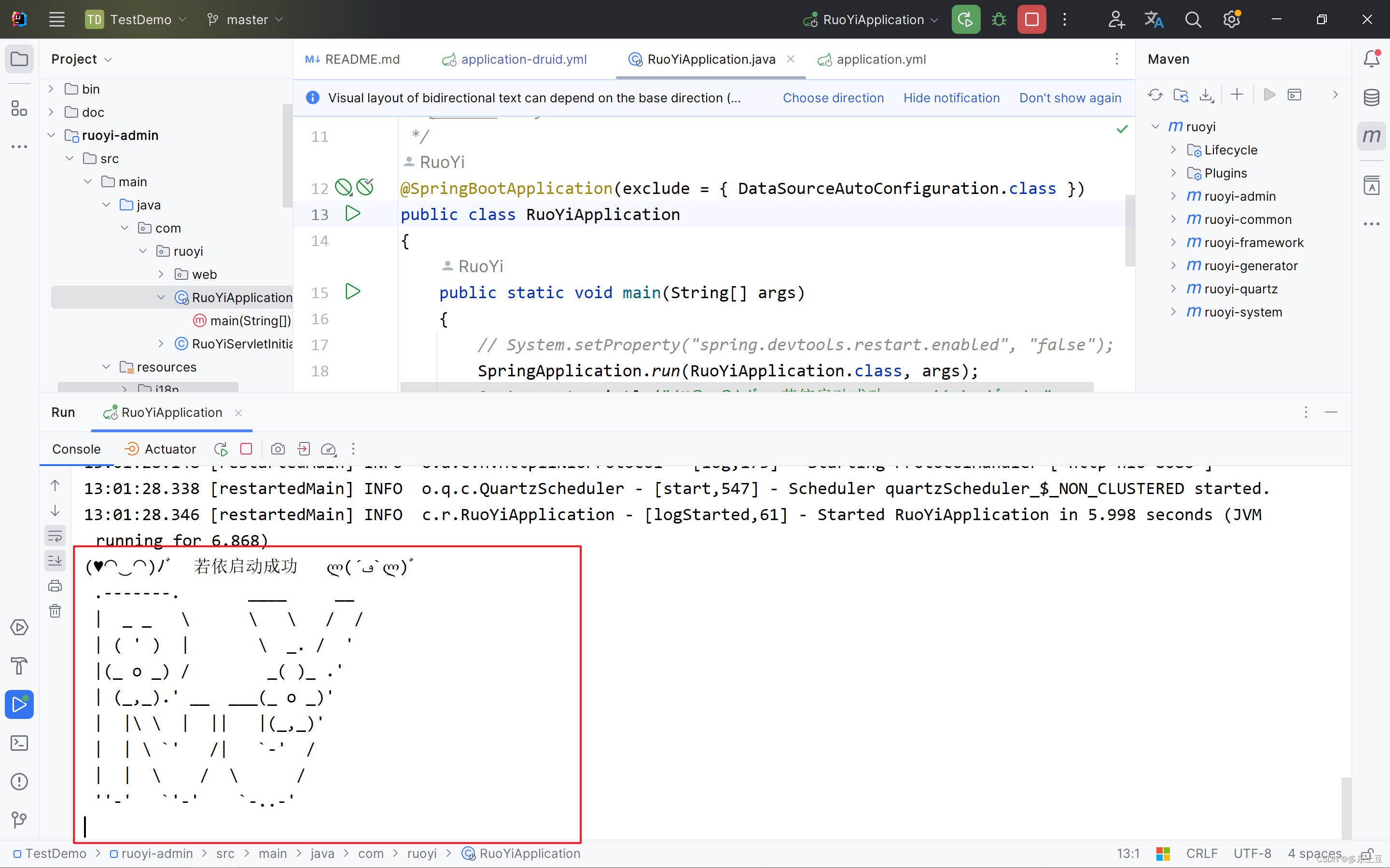
Task: Click the Choose direction link
Action: coord(833,98)
